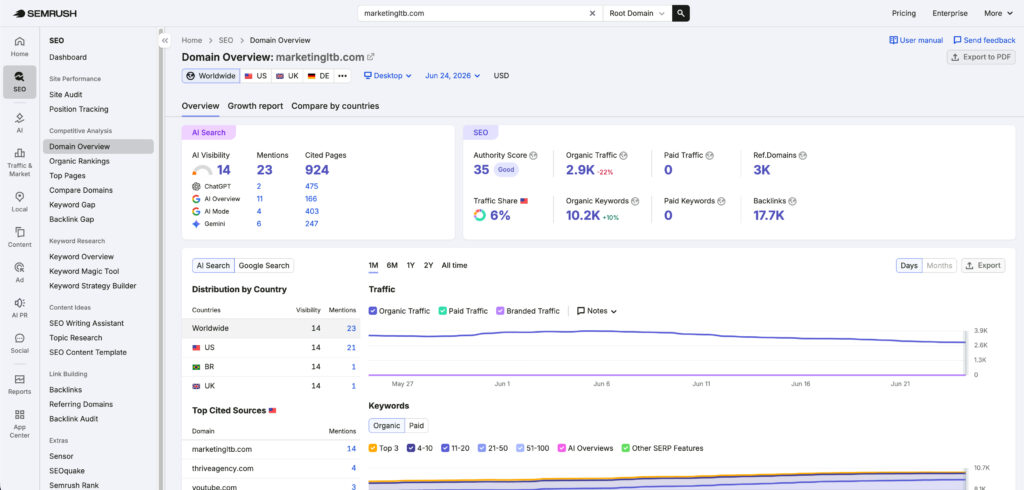Image resolution: width=1024 pixels, height=490 pixels.
Task: Toggle Other SERP Features checkbox
Action: tap(626, 448)
